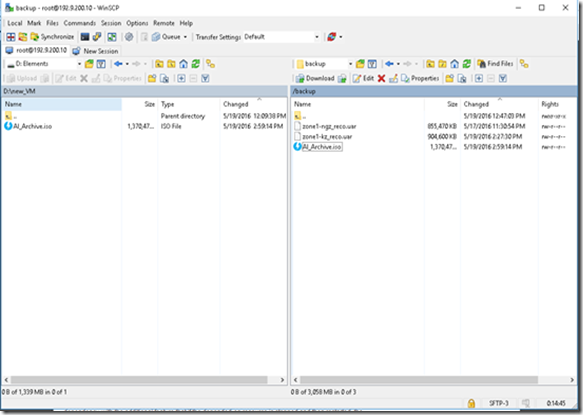Go to the local panel parent directory icon
The image size is (583, 415).
(159, 64)
